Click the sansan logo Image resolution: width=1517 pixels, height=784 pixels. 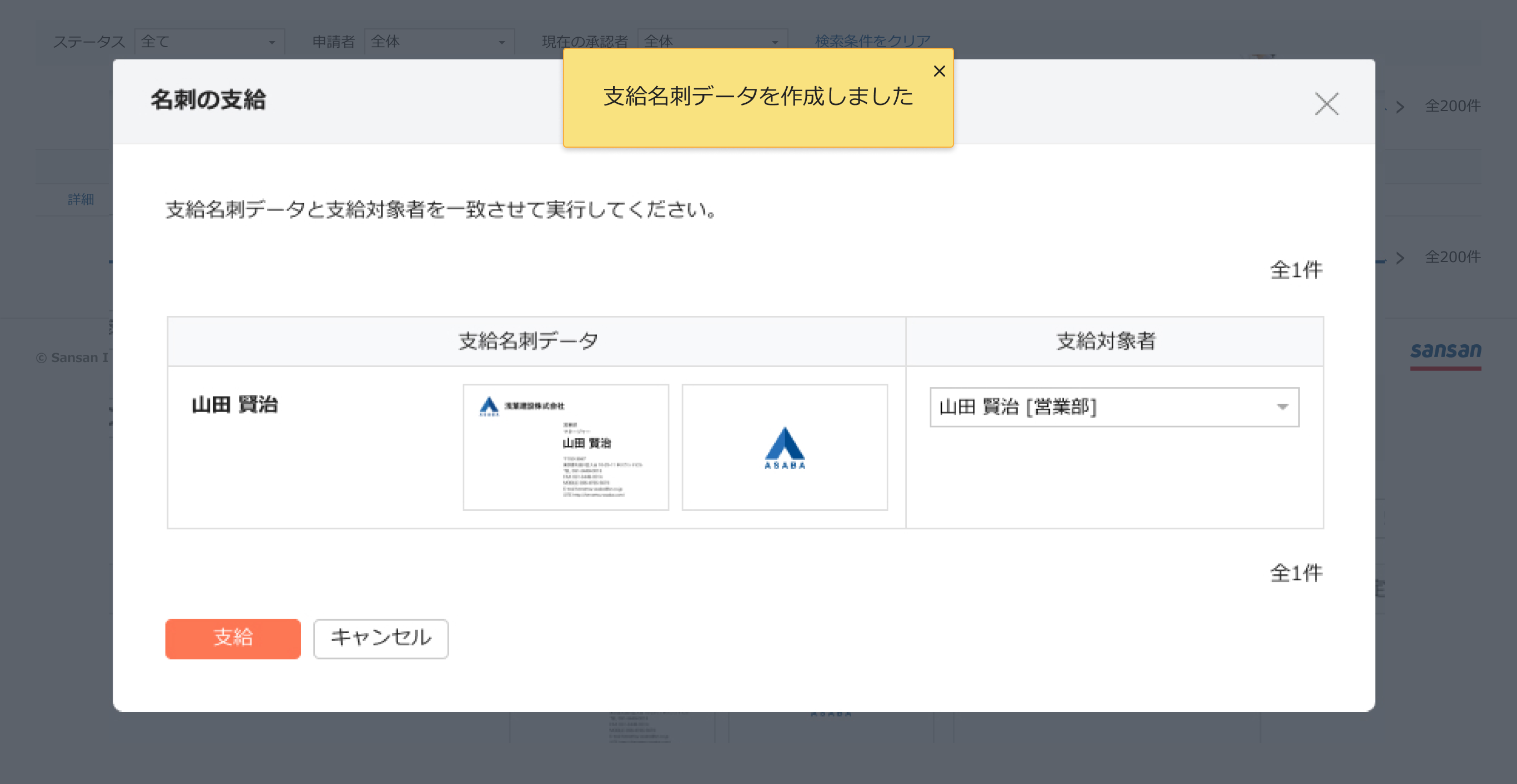tap(1445, 351)
